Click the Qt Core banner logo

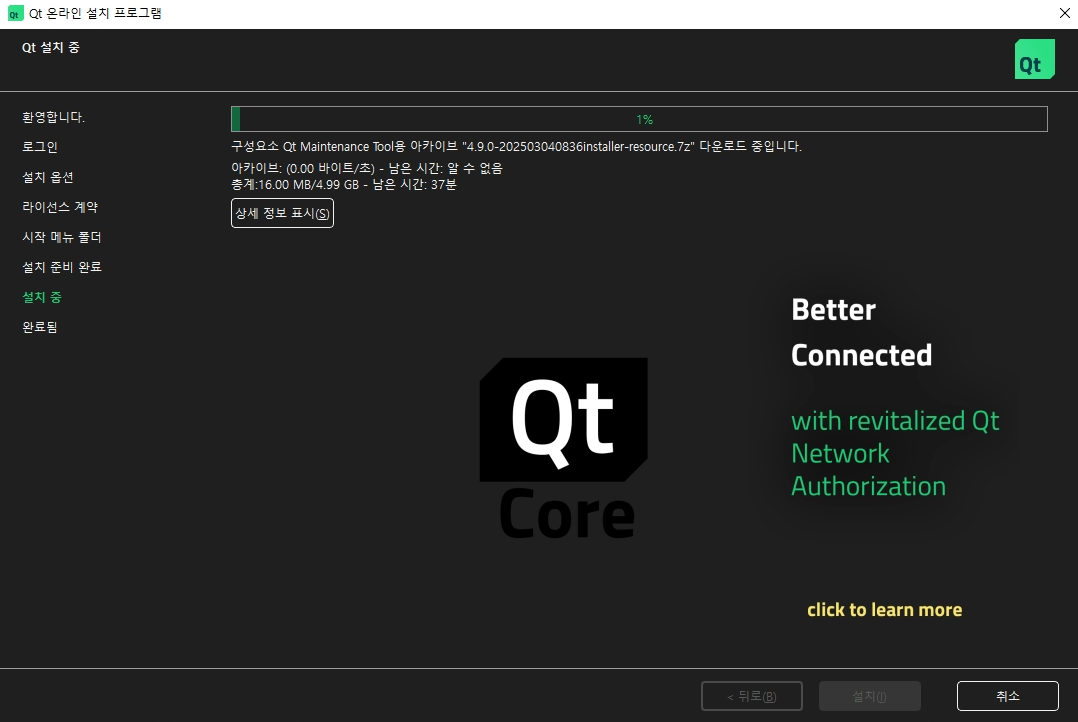coord(564,448)
